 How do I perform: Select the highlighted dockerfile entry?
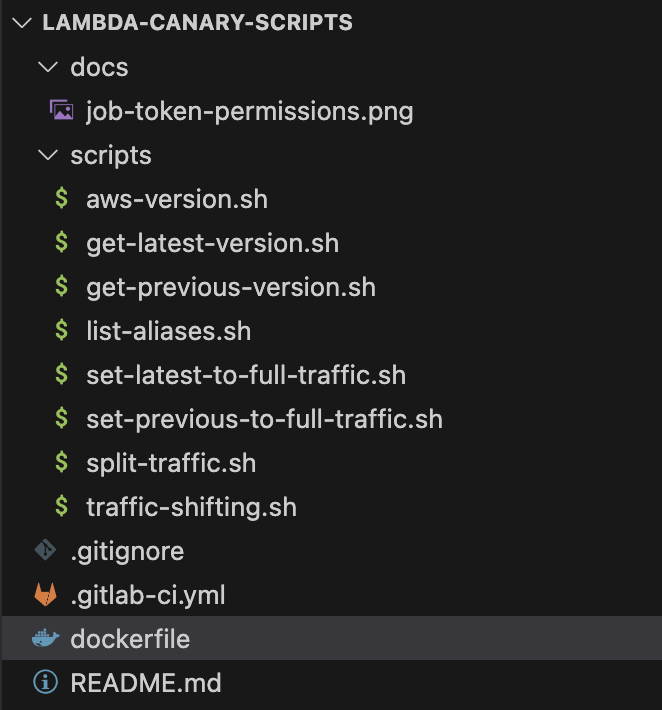pyautogui.click(x=332, y=638)
